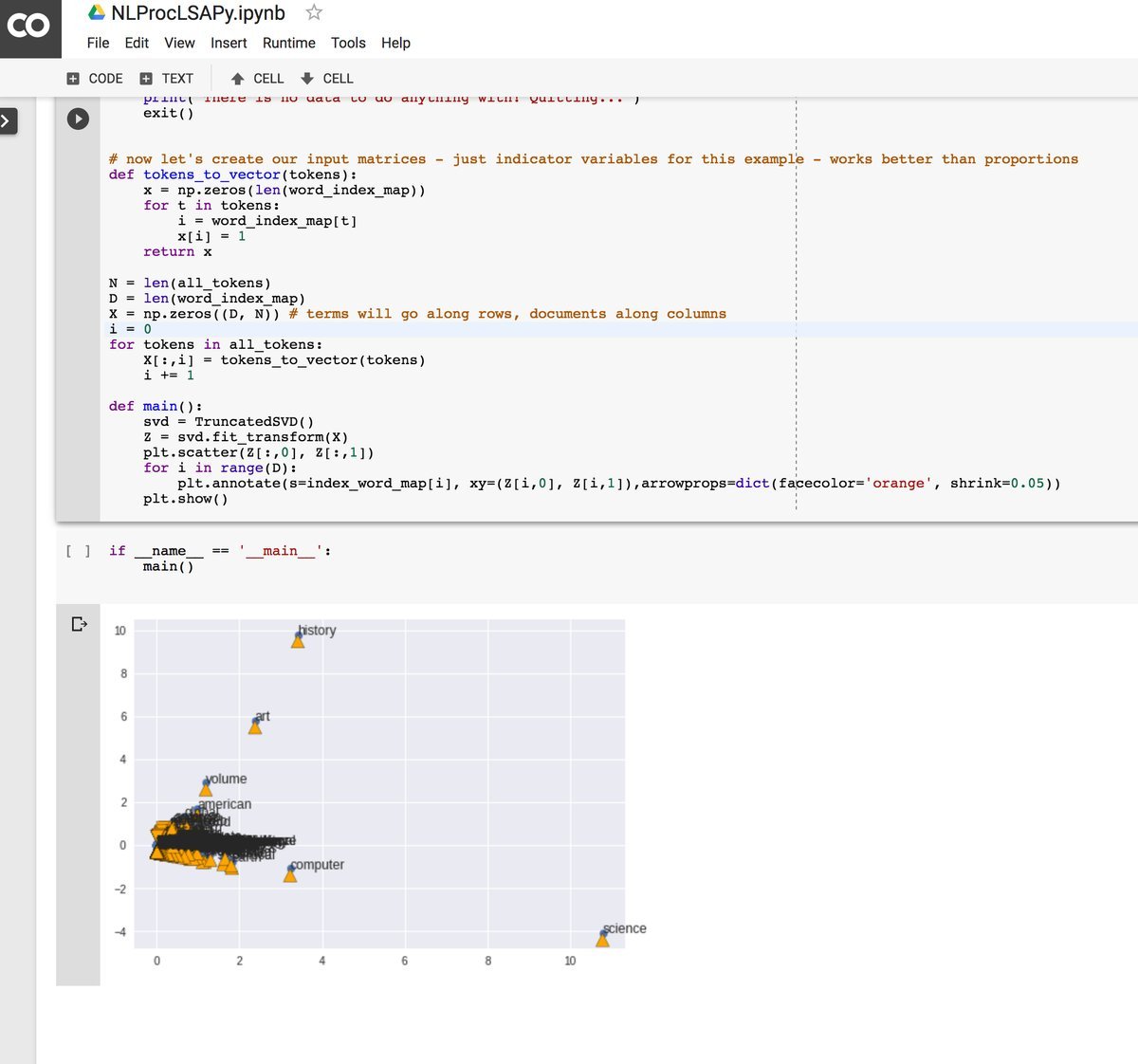Move the cell up with the up-arrow CELL button
1138x1064 pixels.
pyautogui.click(x=257, y=79)
